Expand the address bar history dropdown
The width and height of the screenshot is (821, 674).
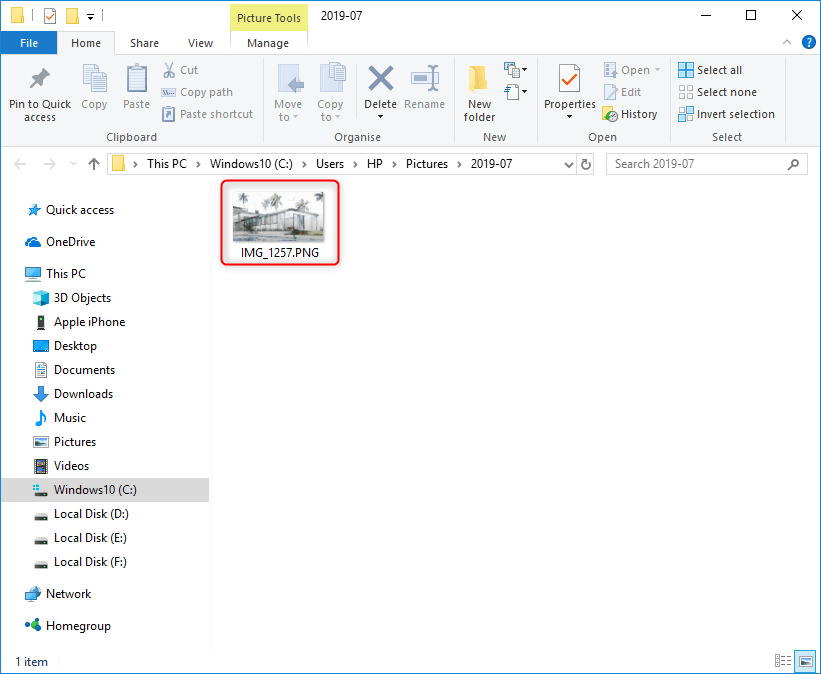pos(567,164)
